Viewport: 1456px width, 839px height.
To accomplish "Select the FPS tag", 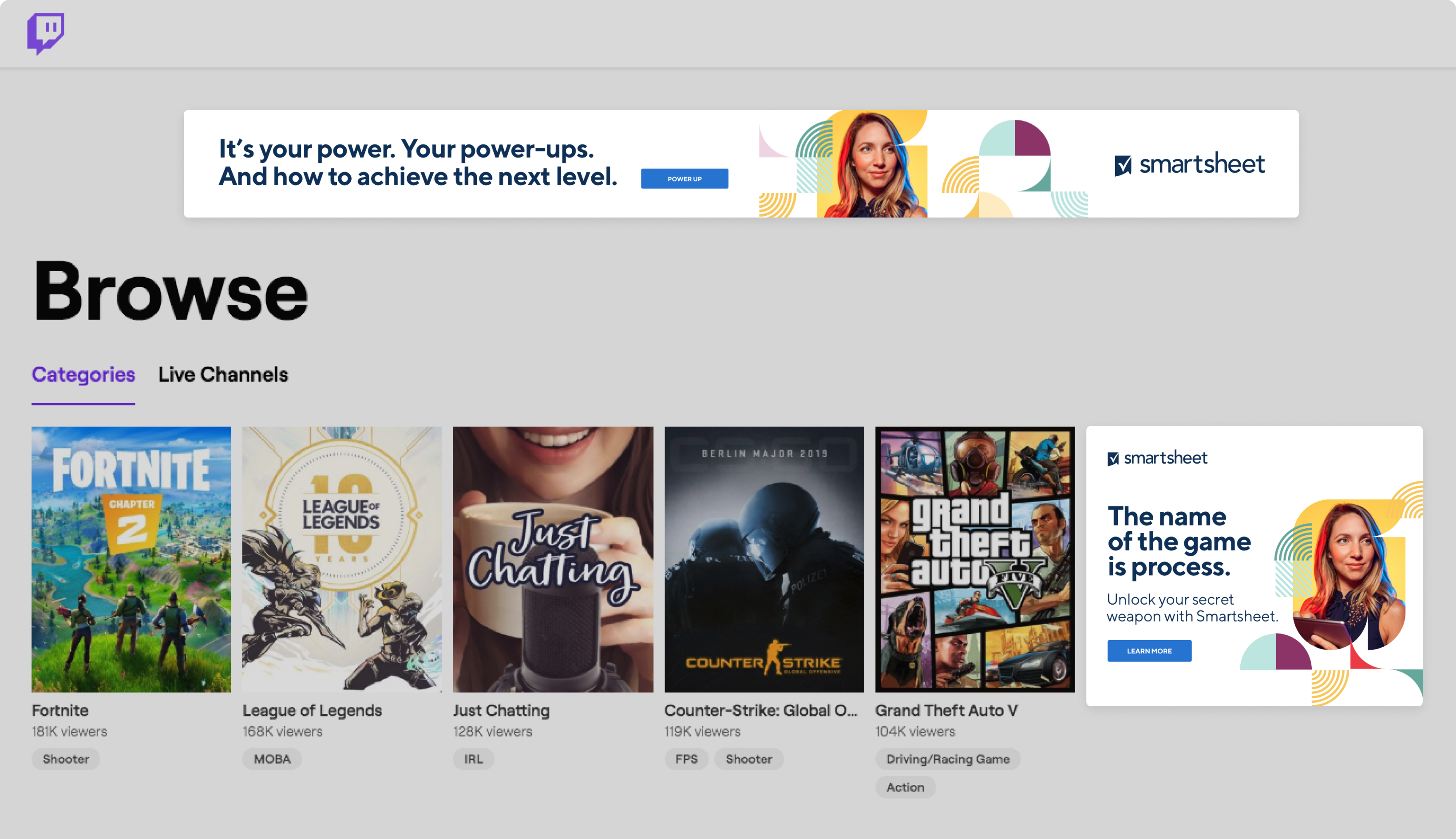I will pyautogui.click(x=686, y=759).
